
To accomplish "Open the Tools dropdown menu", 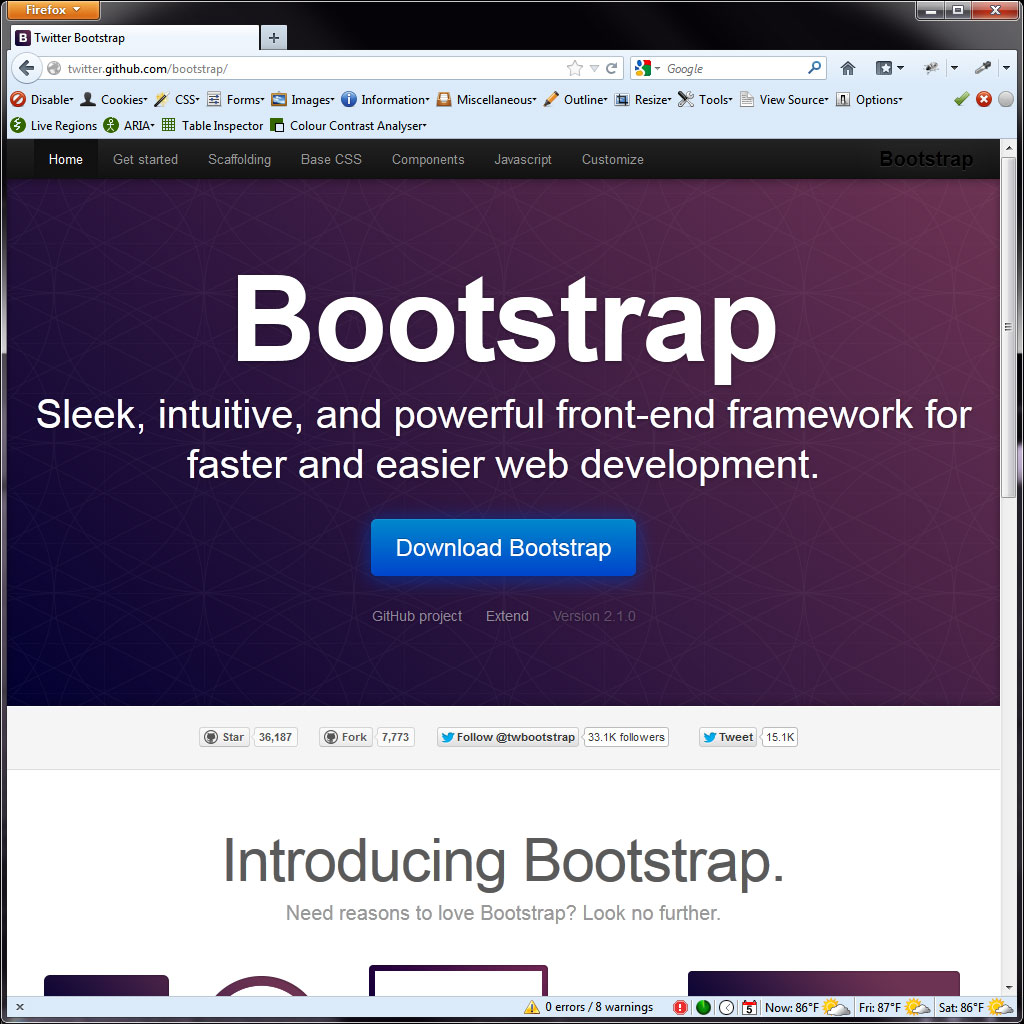I will 705,99.
